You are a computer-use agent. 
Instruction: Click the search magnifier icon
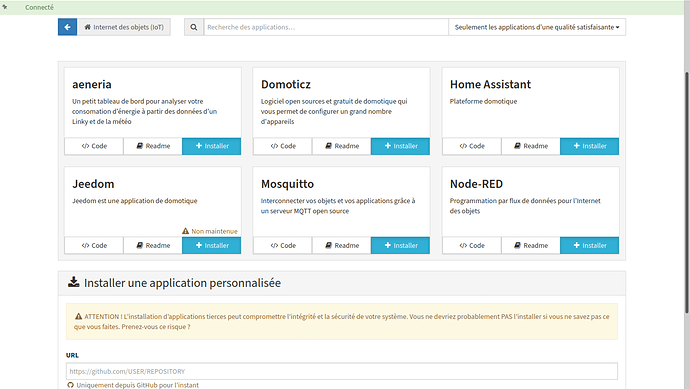194,27
